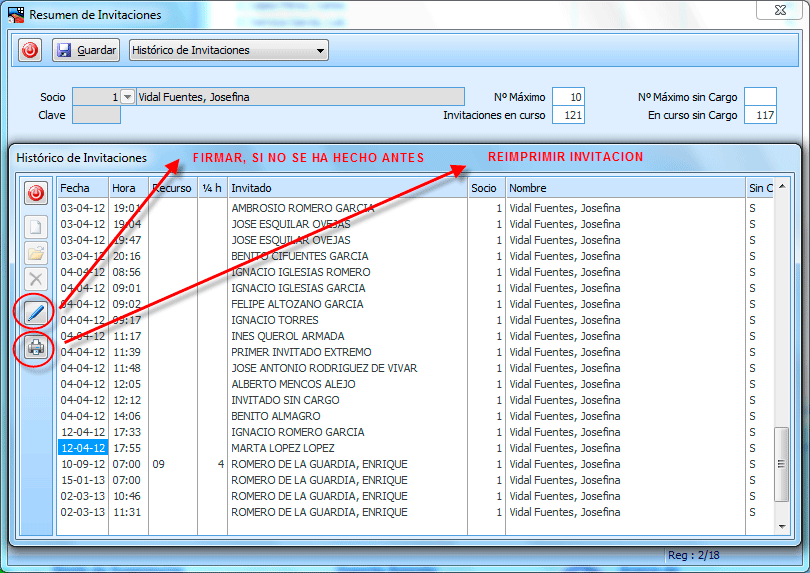Image resolution: width=810 pixels, height=573 pixels.
Task: Select the row for INES QUEROL ARMADA
Action: pyautogui.click(x=288, y=336)
